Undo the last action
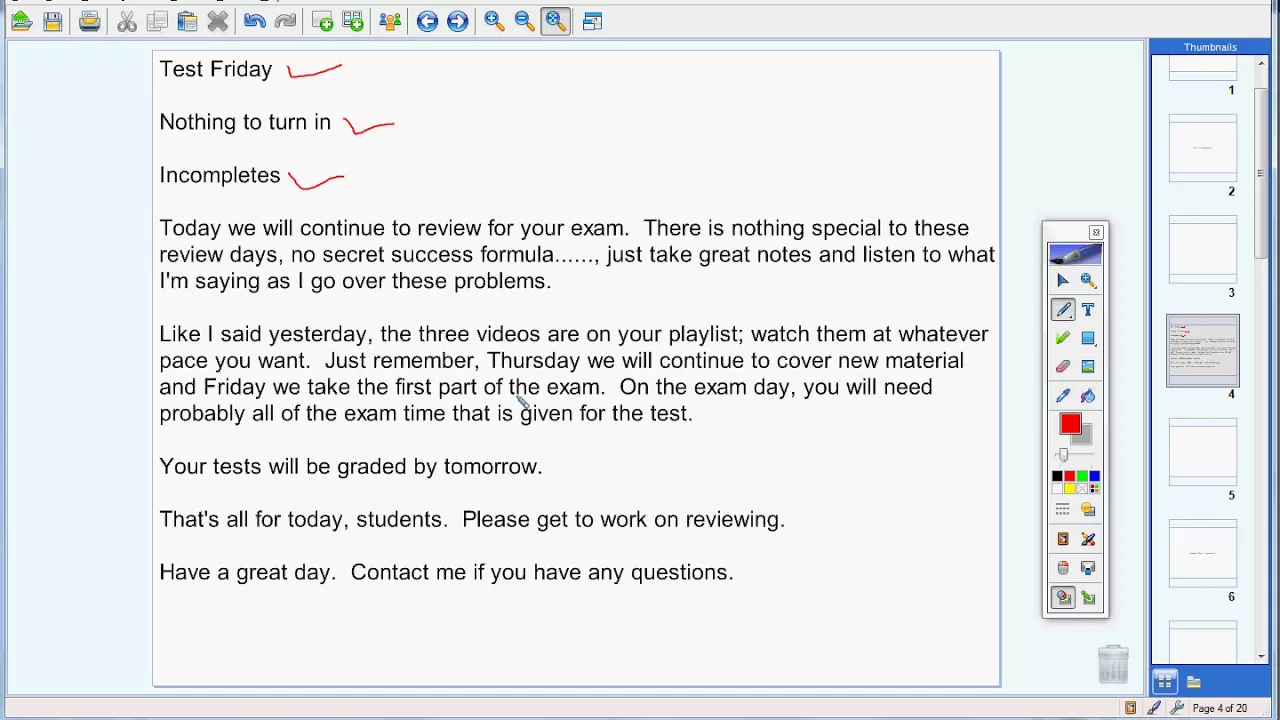The height and width of the screenshot is (720, 1280). pos(254,21)
